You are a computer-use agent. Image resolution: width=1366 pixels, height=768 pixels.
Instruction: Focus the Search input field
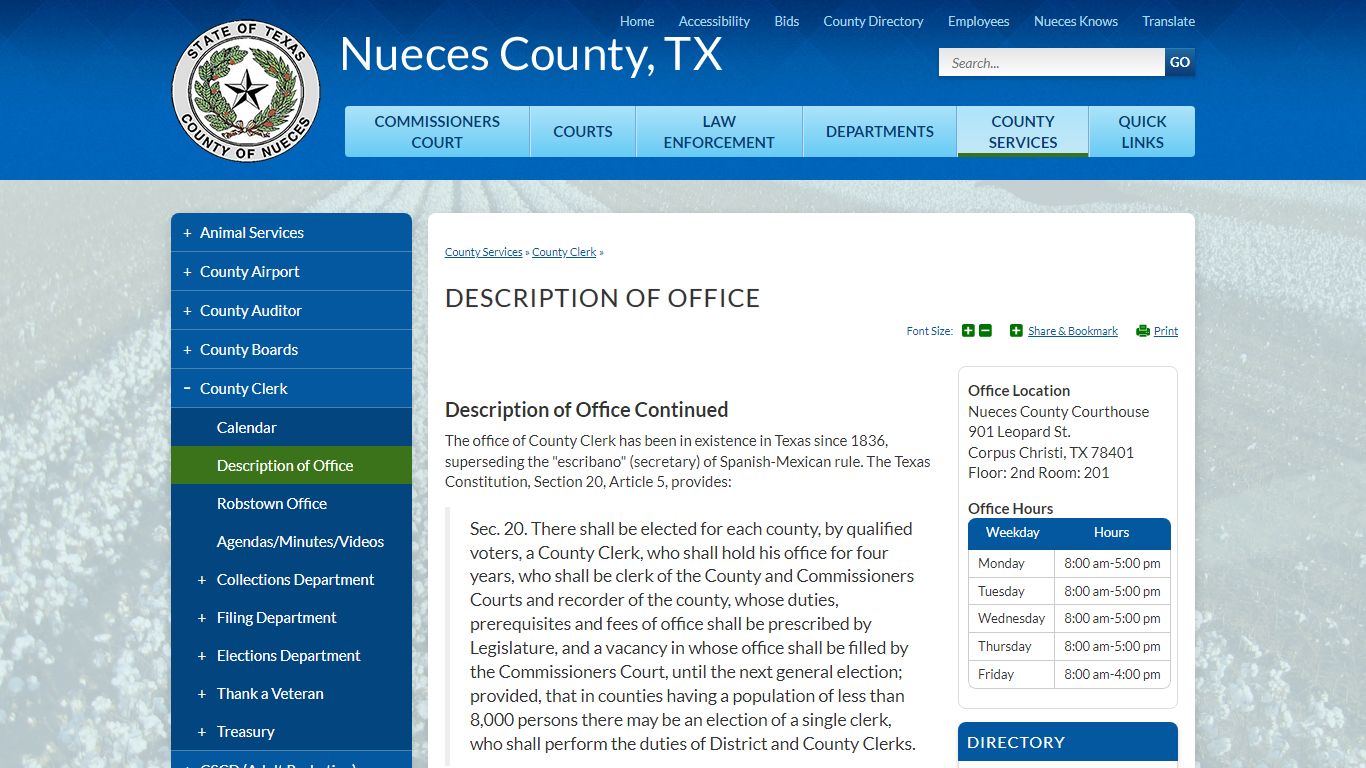click(x=1052, y=62)
